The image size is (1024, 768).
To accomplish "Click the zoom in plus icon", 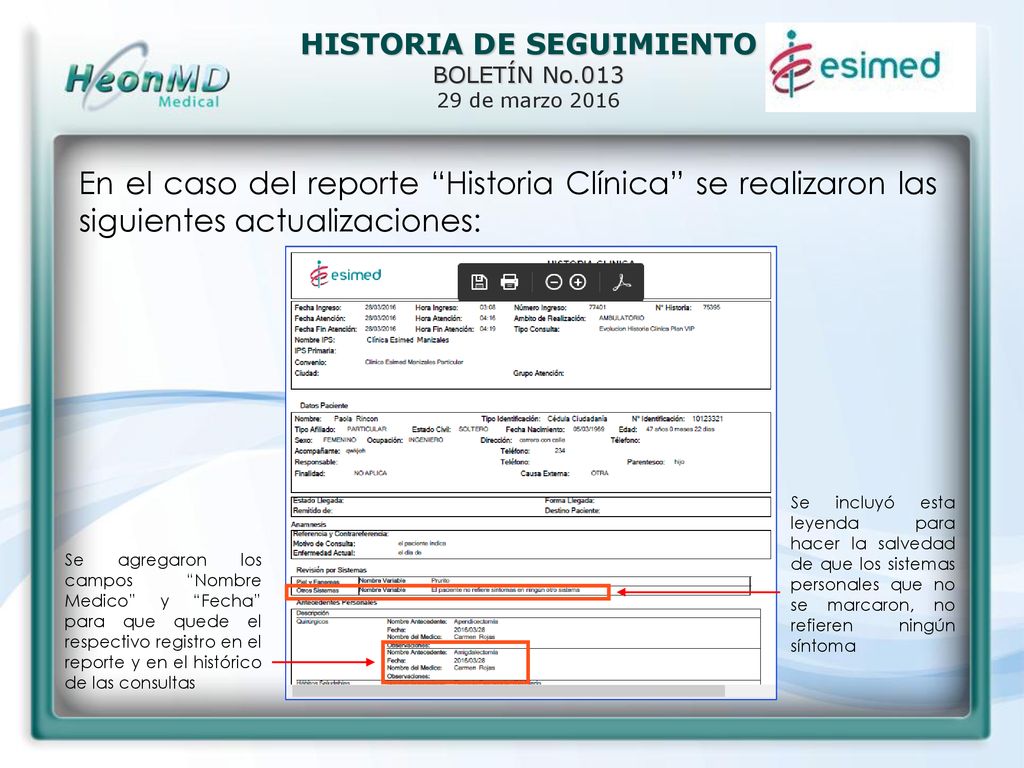I will tap(578, 282).
